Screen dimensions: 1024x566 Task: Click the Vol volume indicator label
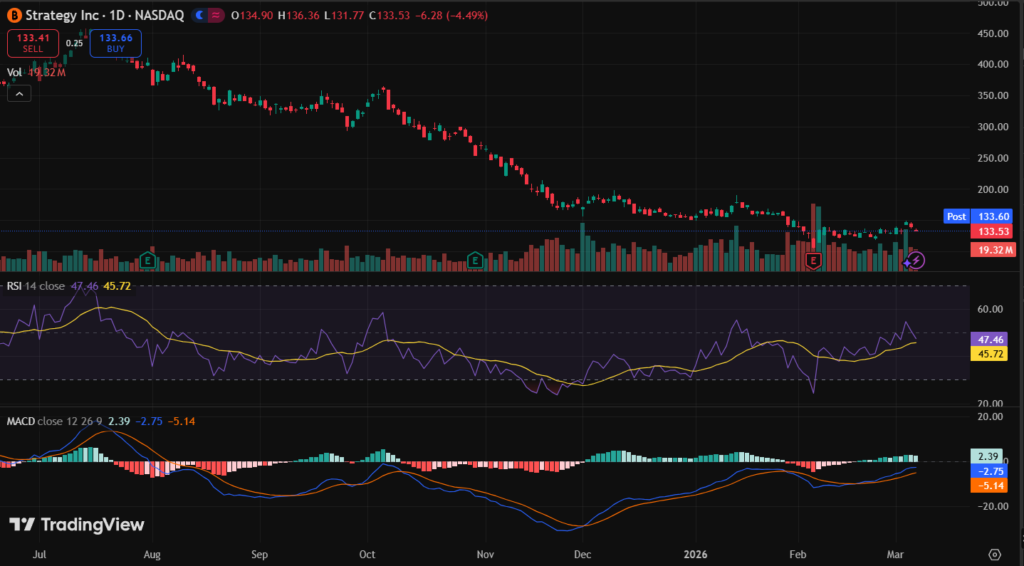(15, 72)
